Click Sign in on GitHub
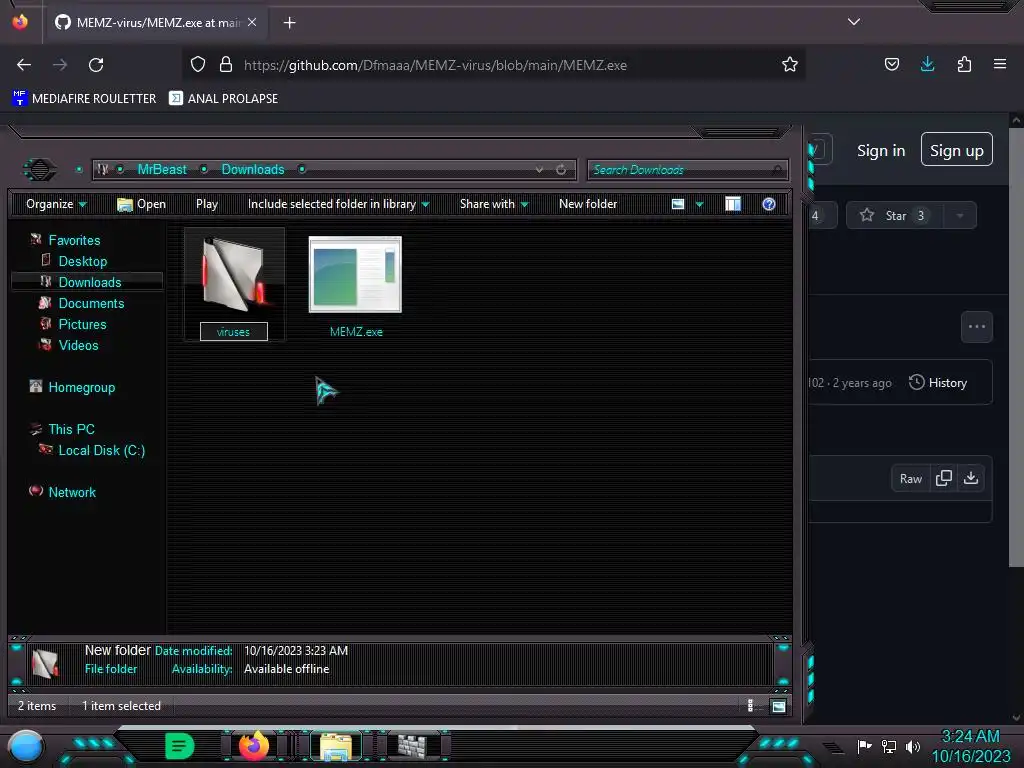 click(881, 151)
